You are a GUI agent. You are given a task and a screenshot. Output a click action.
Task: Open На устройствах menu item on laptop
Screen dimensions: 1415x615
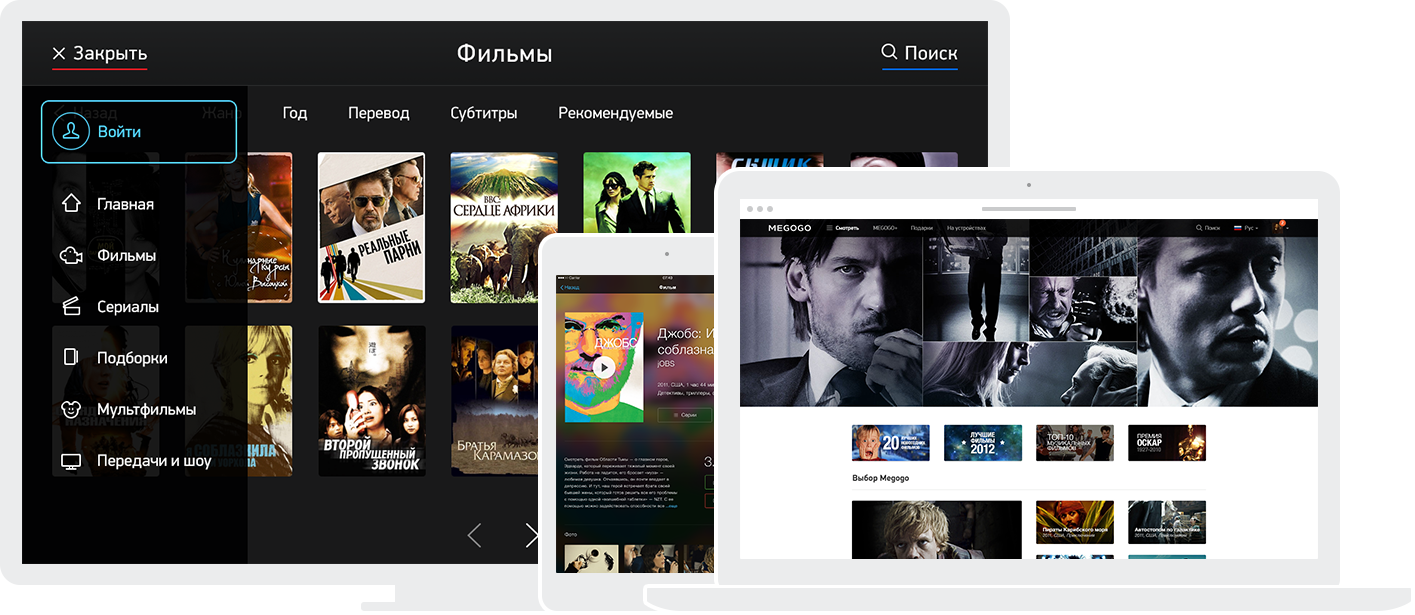966,228
